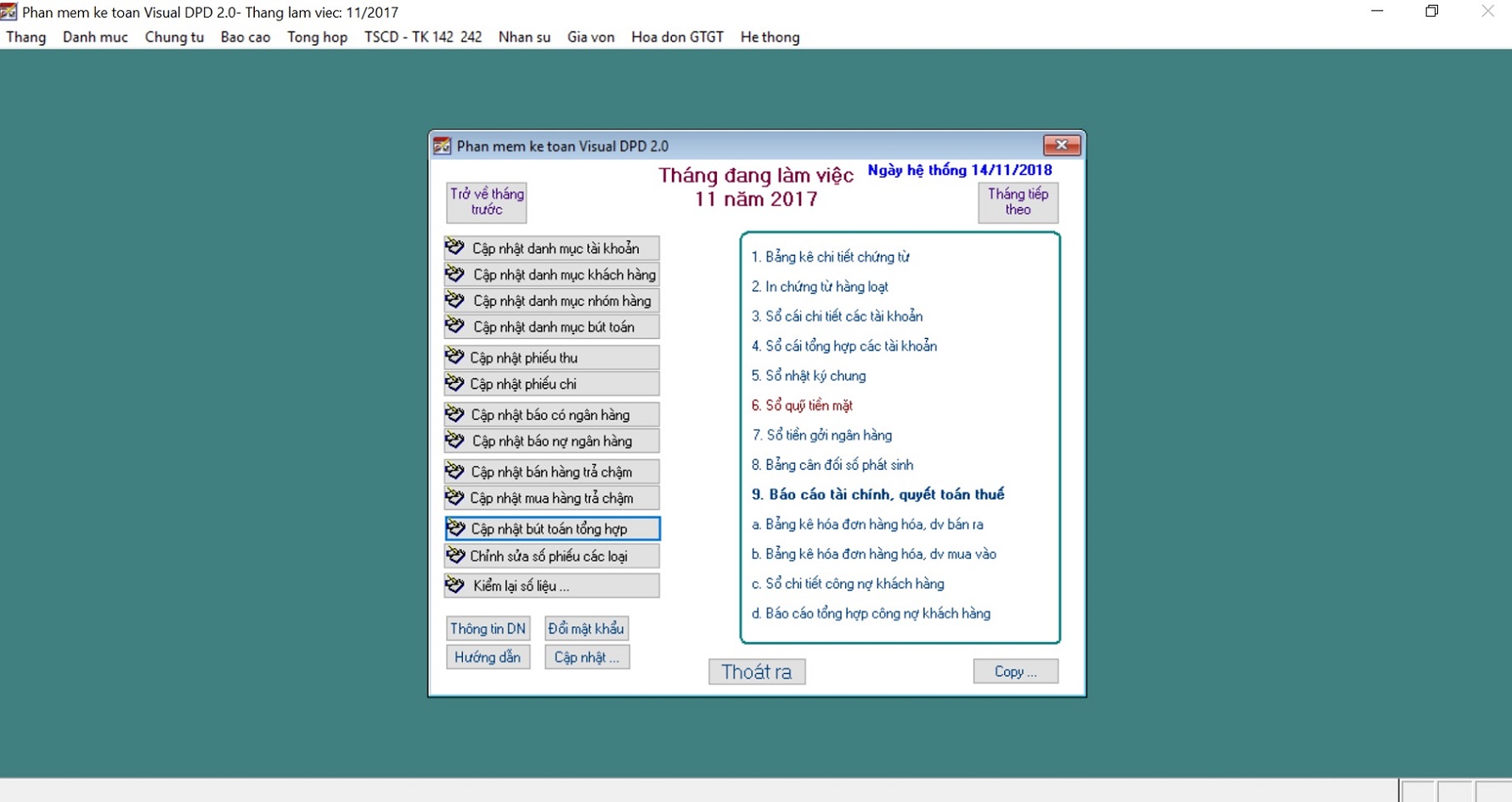Minimize the main application window

tap(1377, 12)
